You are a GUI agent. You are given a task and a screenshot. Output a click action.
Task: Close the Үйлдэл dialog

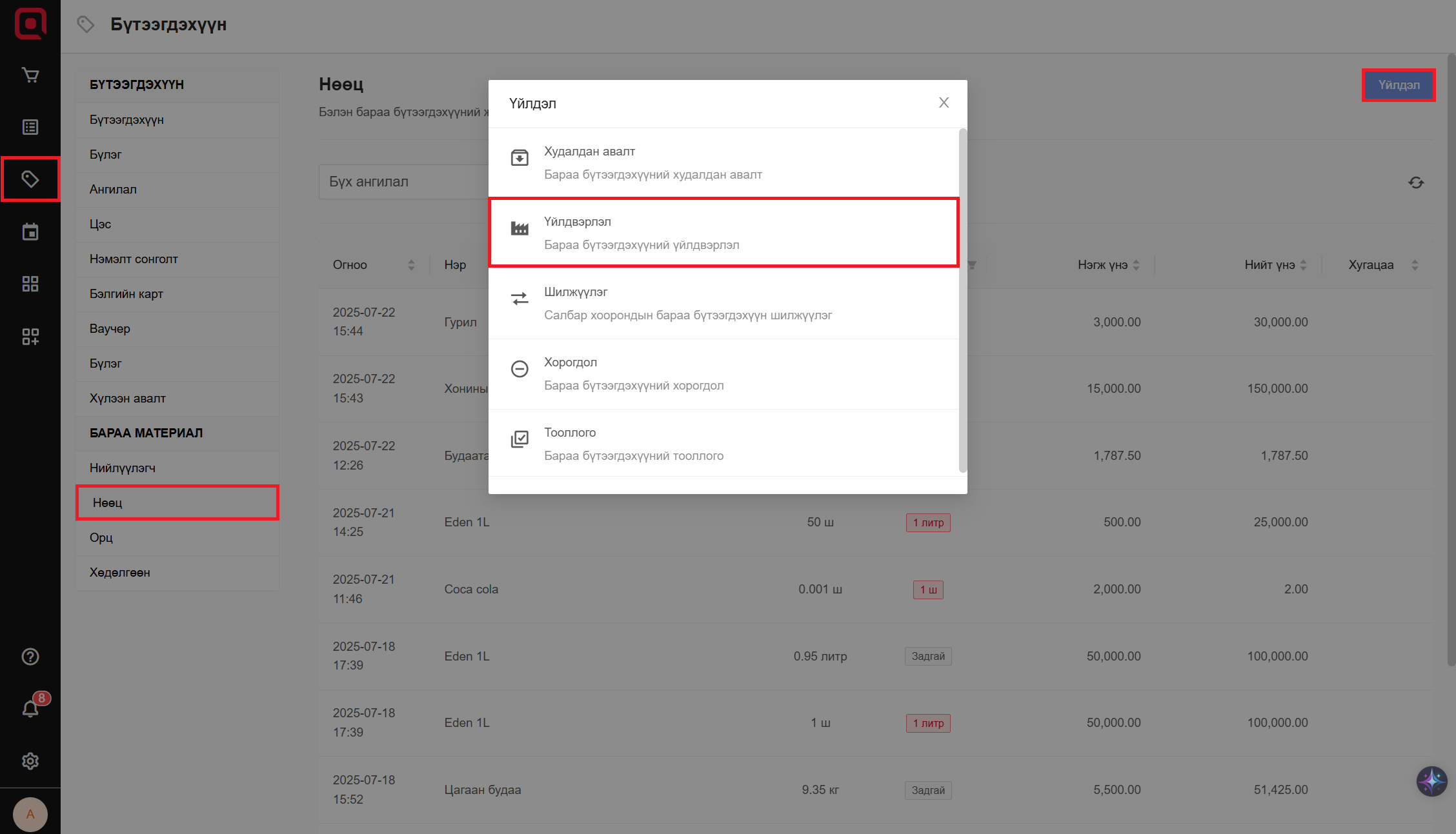pyautogui.click(x=944, y=103)
